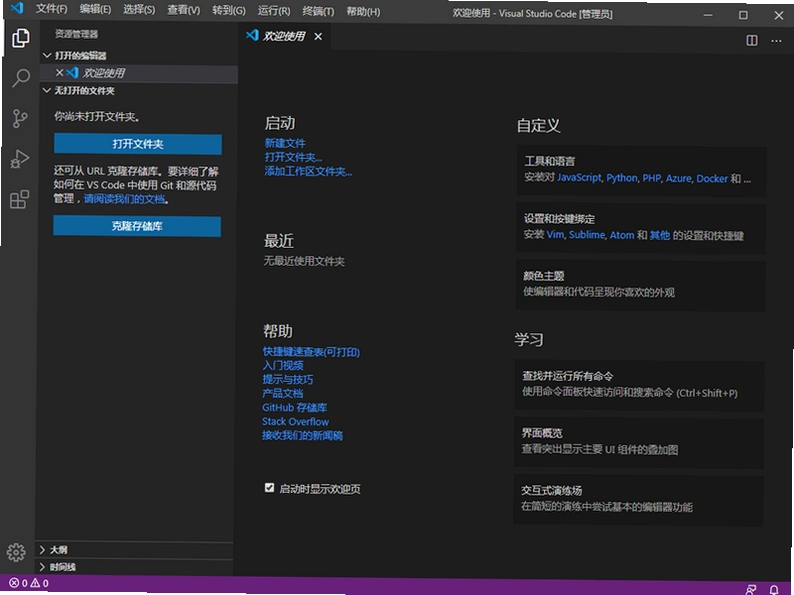
Task: Collapse the 无打开的文件夹 section
Action: tap(78, 91)
